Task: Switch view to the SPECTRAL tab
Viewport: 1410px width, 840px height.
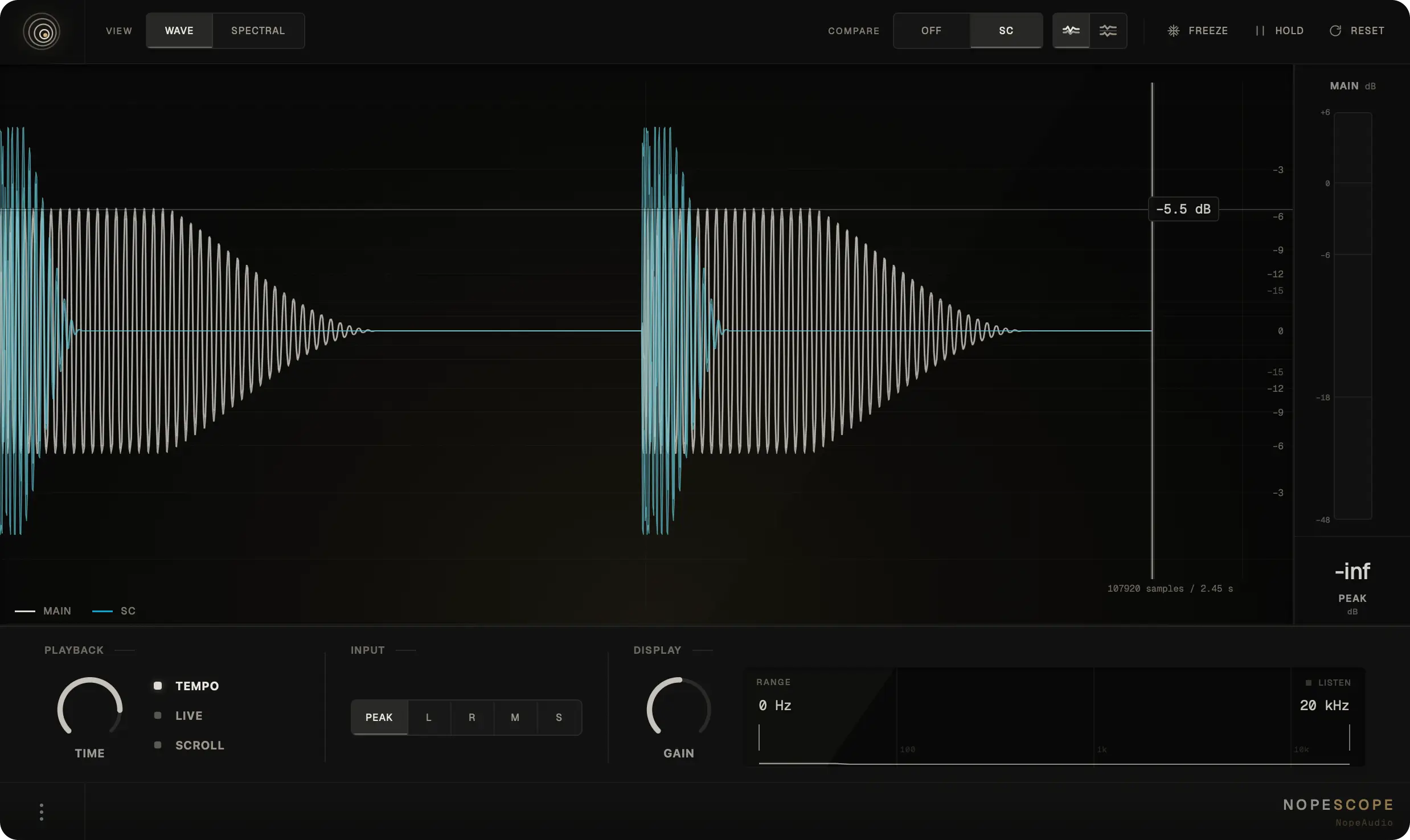Action: pos(258,31)
